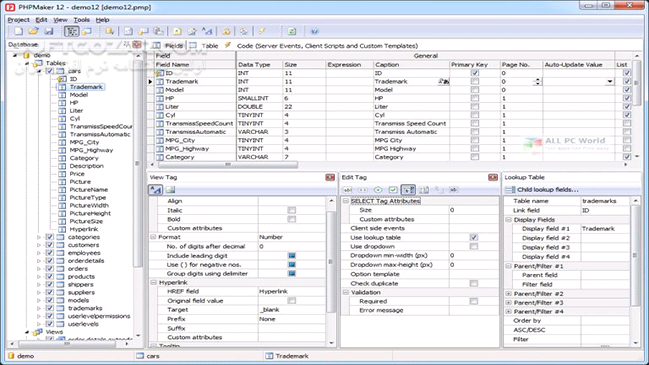
Task: Open the Edit menu
Action: pos(41,19)
